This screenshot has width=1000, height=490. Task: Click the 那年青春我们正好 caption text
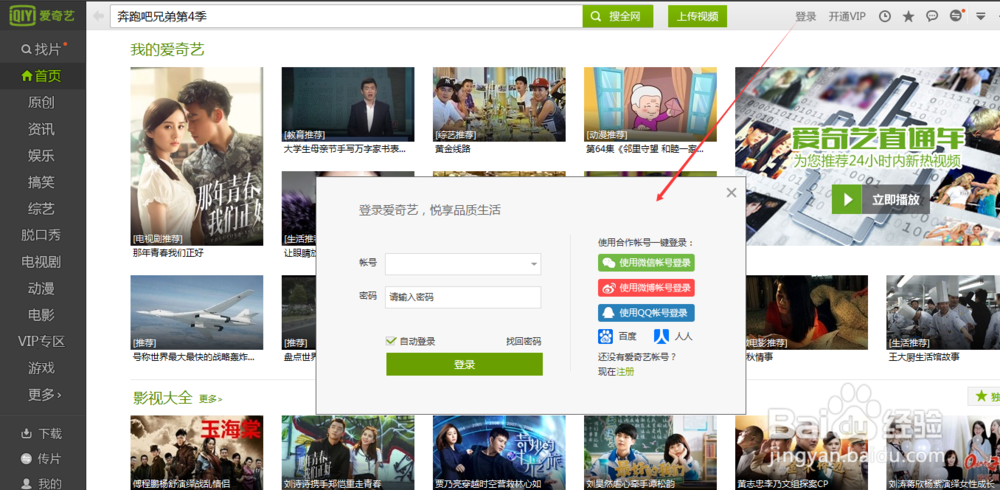pos(168,253)
